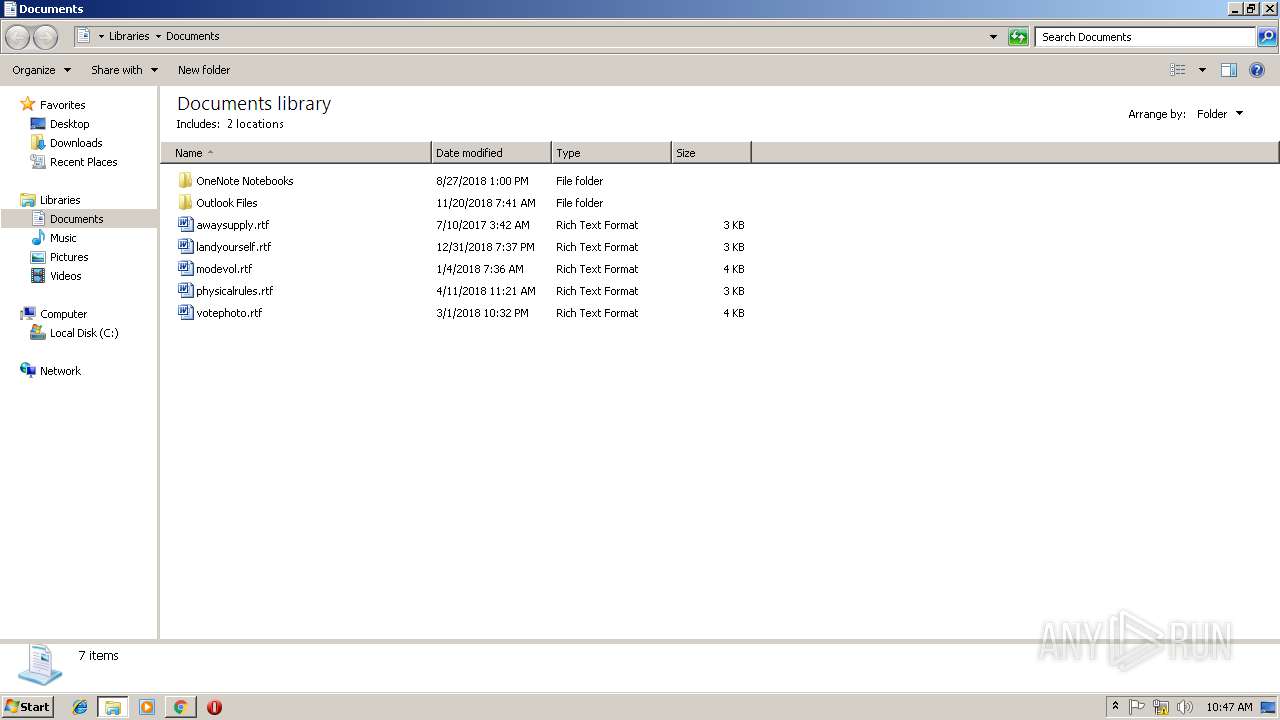Show hidden tray icons arrow
Viewport: 1280px width, 720px height.
tap(1115, 707)
